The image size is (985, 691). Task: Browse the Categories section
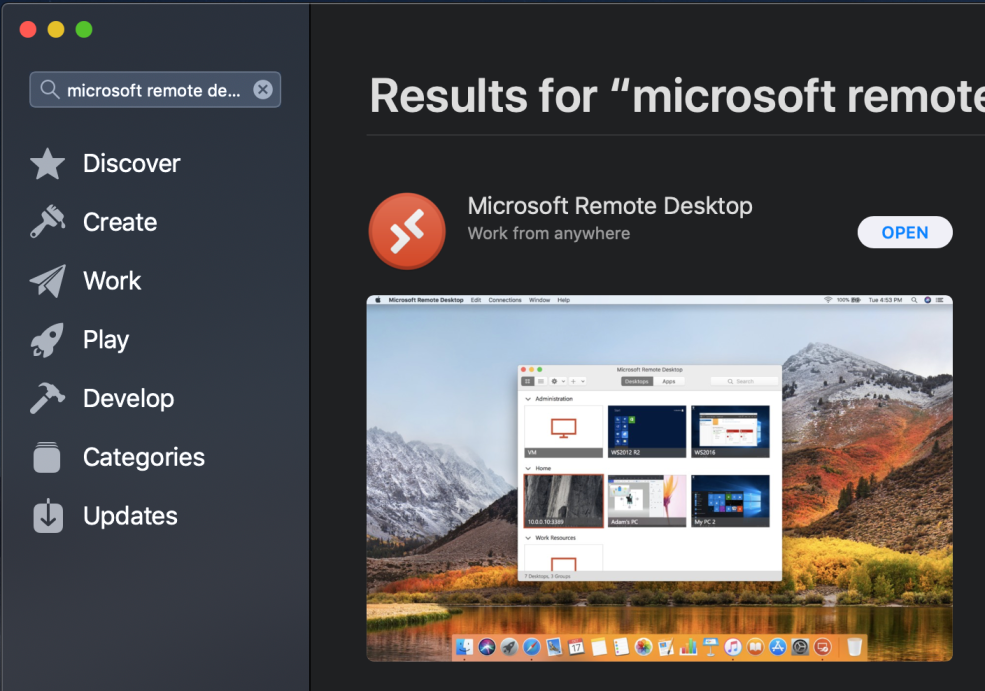pyautogui.click(x=117, y=457)
